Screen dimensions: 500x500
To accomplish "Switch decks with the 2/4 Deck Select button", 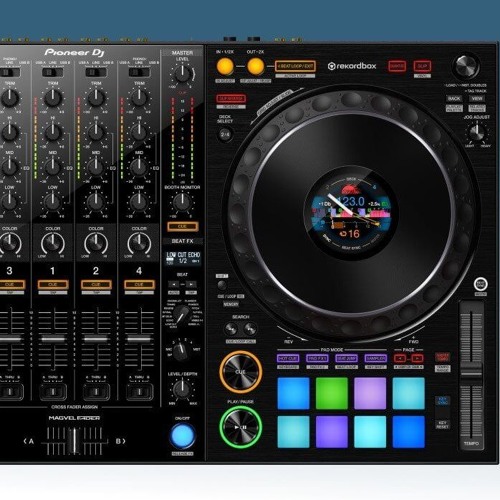I will (x=225, y=135).
